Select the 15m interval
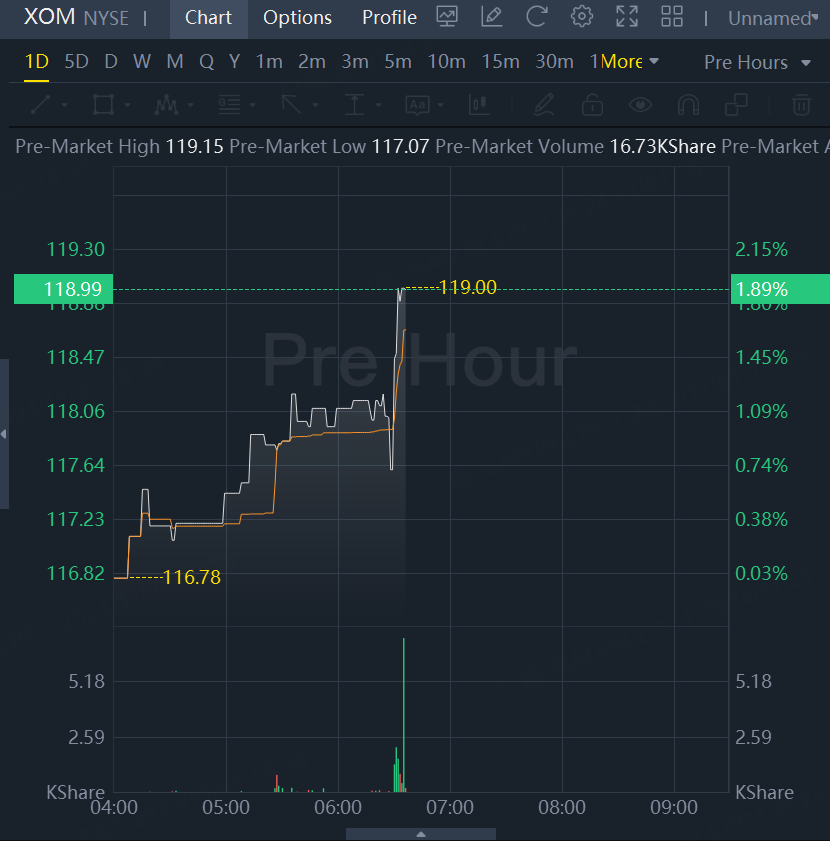This screenshot has height=841, width=830. coord(500,62)
